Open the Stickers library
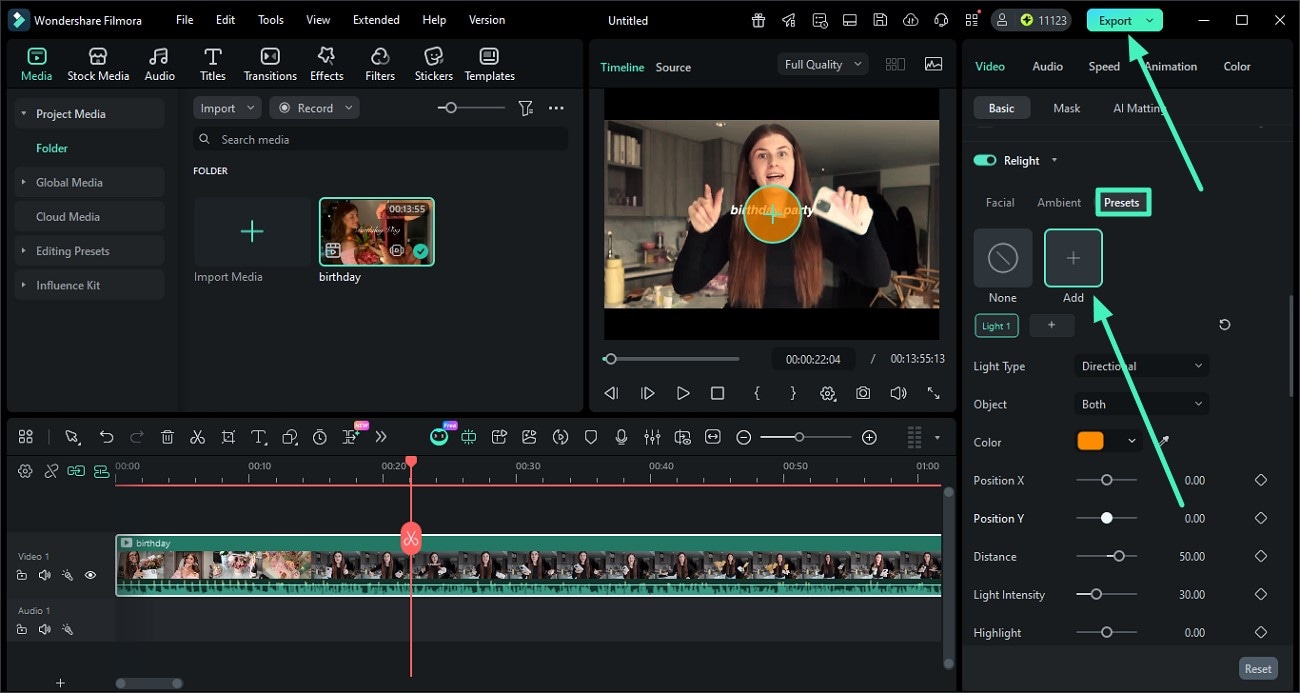 pos(433,62)
